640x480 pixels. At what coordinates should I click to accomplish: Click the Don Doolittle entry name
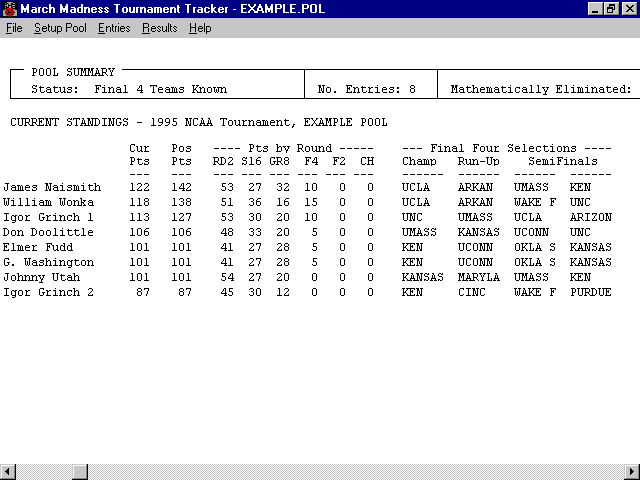click(48, 232)
